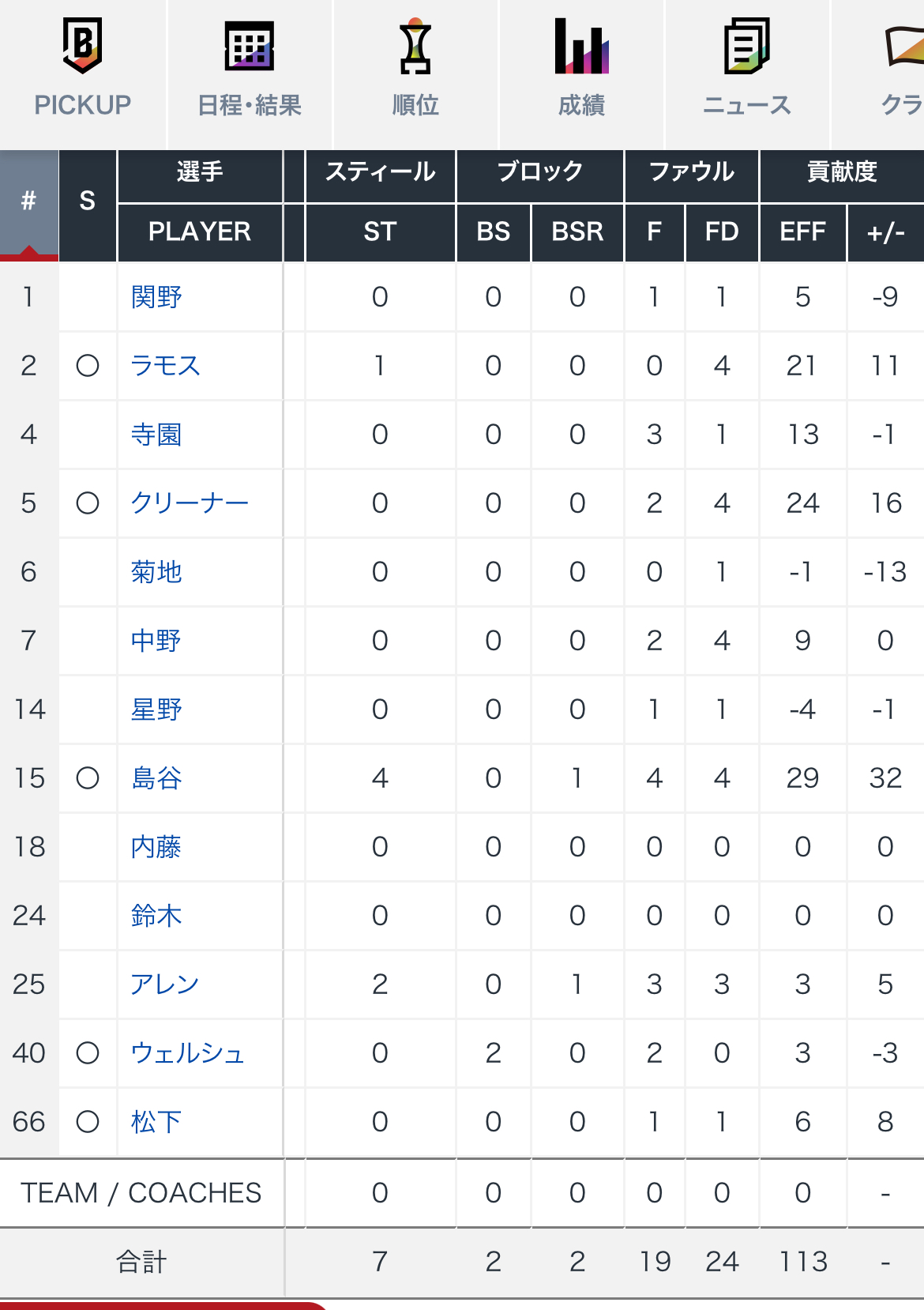Open the PICKUP B.League logo icon
The height and width of the screenshot is (1310, 924).
tap(82, 46)
